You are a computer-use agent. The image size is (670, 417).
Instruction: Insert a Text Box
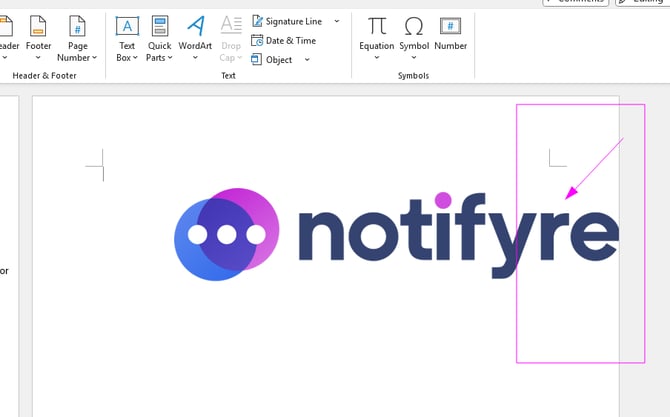click(x=127, y=26)
